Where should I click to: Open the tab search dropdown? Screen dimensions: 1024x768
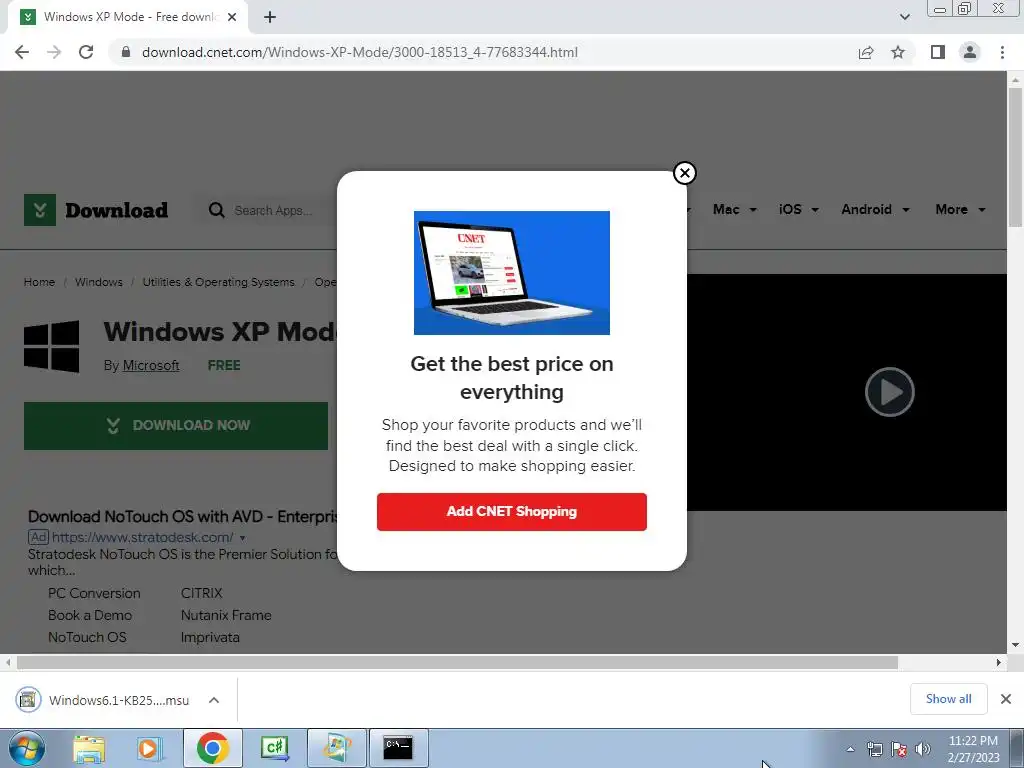coord(904,17)
